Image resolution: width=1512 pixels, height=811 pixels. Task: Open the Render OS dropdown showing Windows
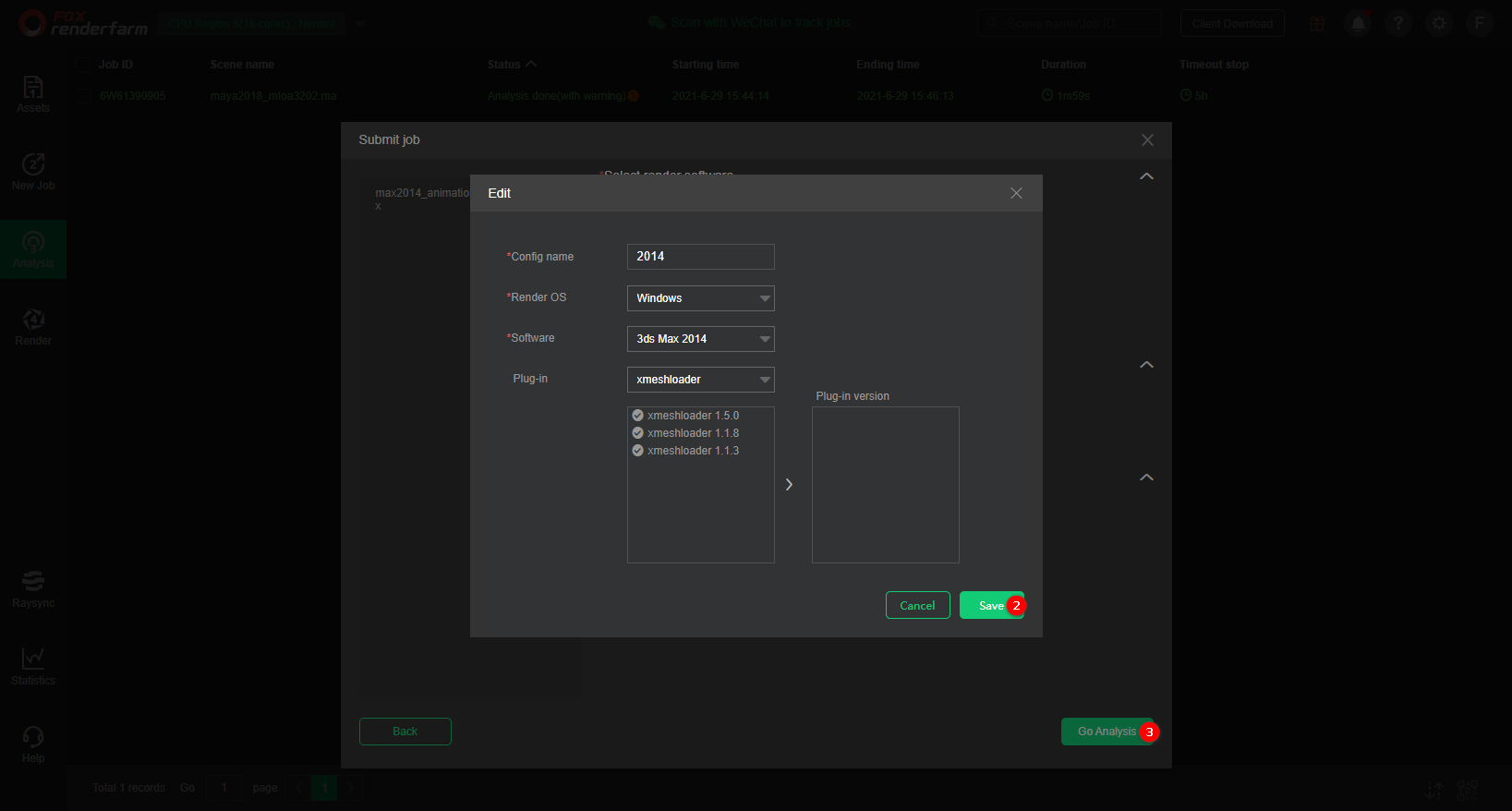pyautogui.click(x=701, y=298)
